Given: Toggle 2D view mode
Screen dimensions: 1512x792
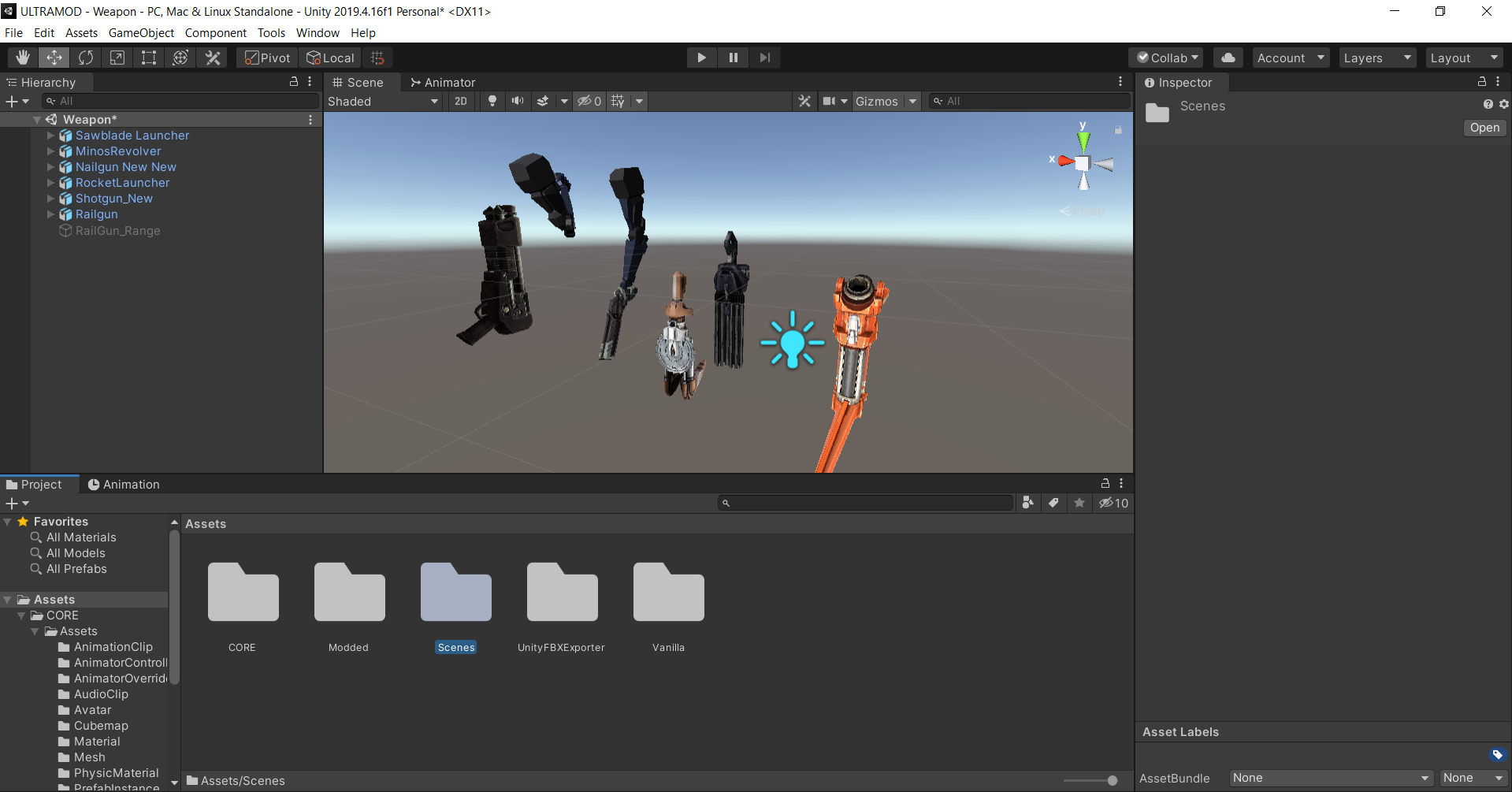Looking at the screenshot, I should 461,101.
